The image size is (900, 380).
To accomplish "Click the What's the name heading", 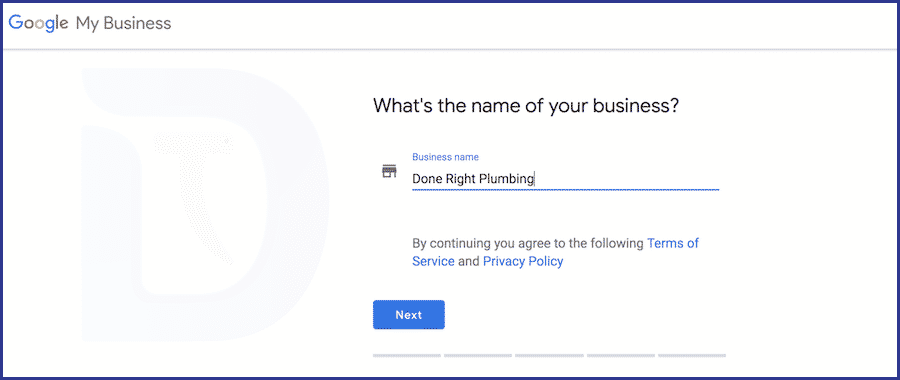I will click(x=526, y=107).
